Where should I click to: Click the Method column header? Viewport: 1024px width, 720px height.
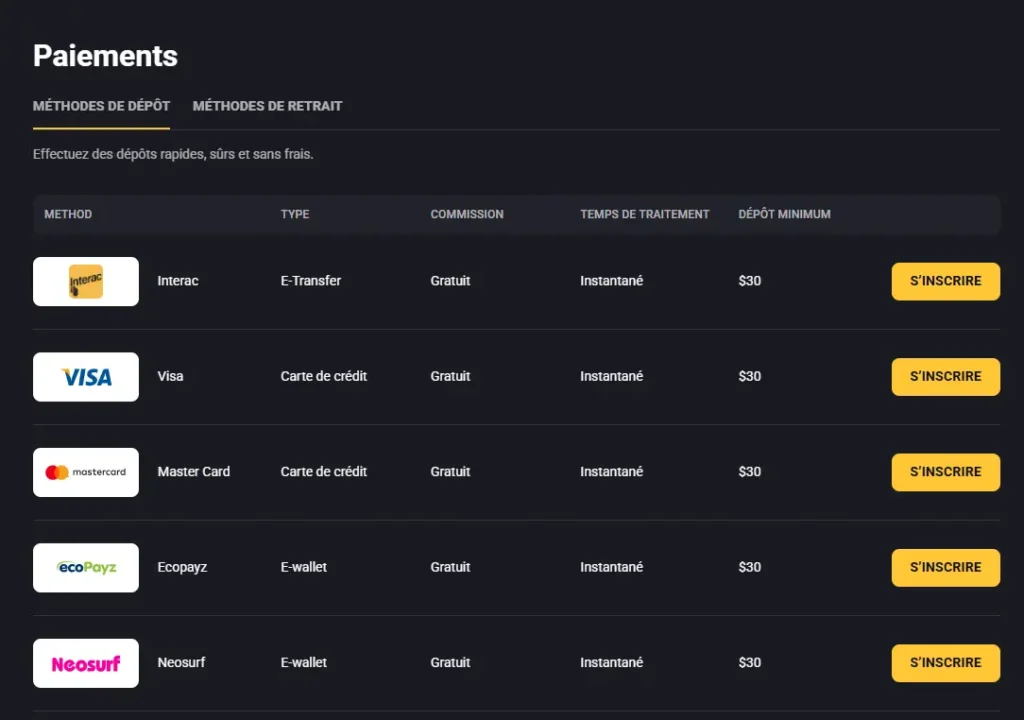68,214
